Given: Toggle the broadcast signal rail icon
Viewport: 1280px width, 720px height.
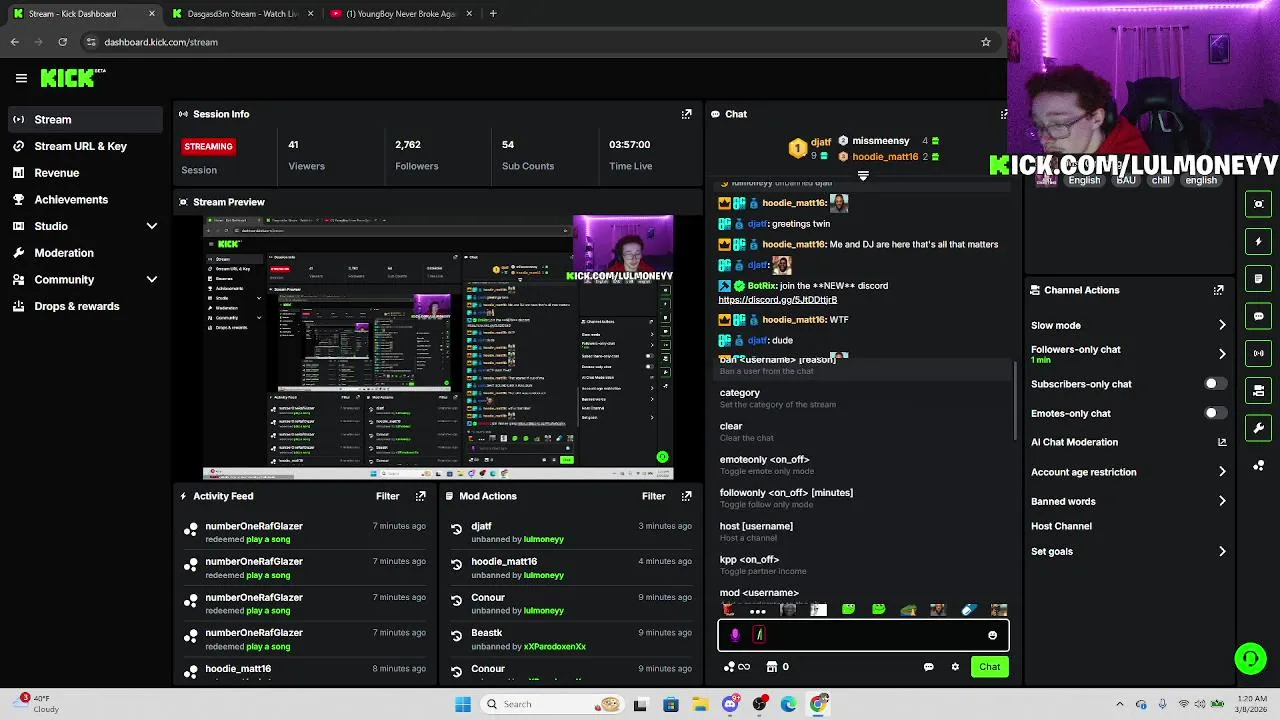Looking at the screenshot, I should (1259, 353).
